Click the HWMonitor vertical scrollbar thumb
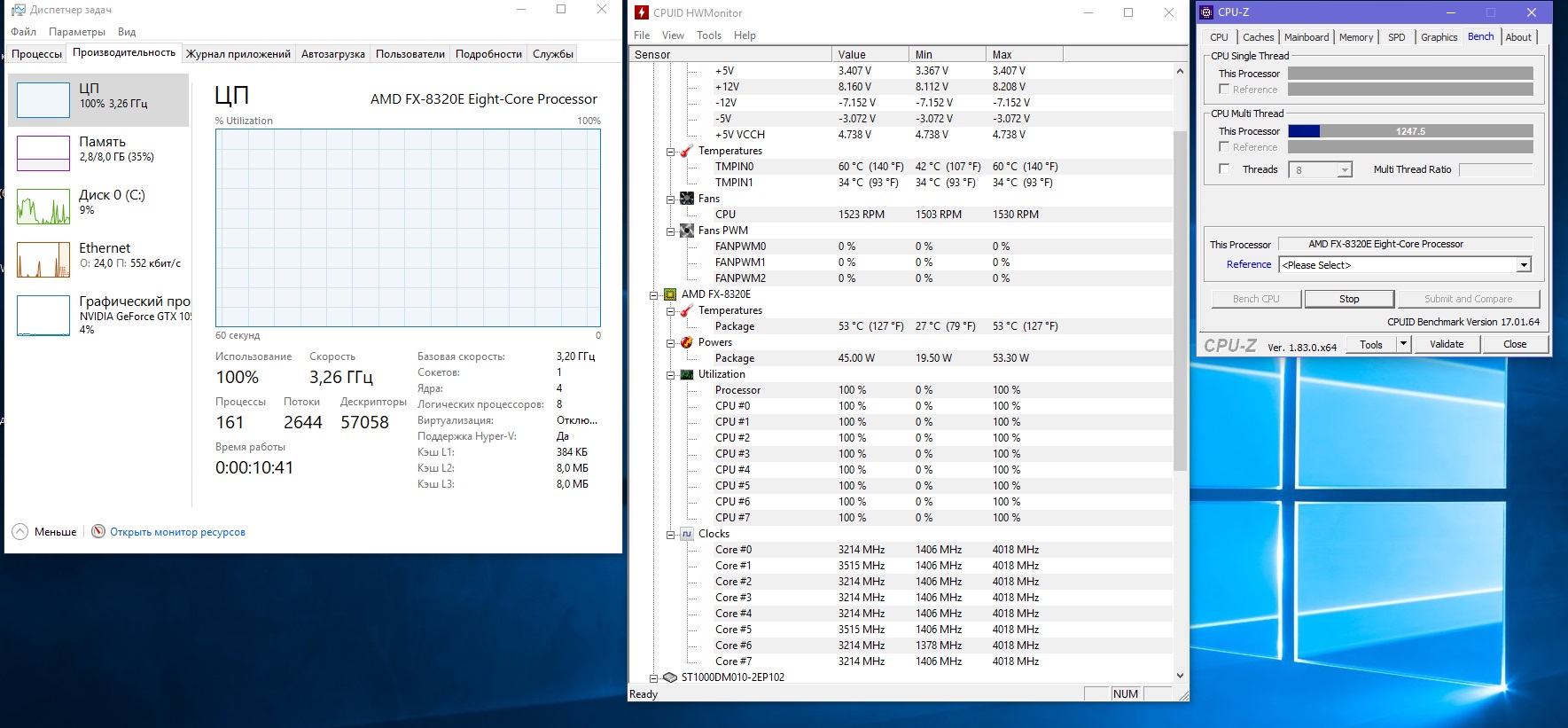This screenshot has height=728, width=1568. click(1180, 301)
